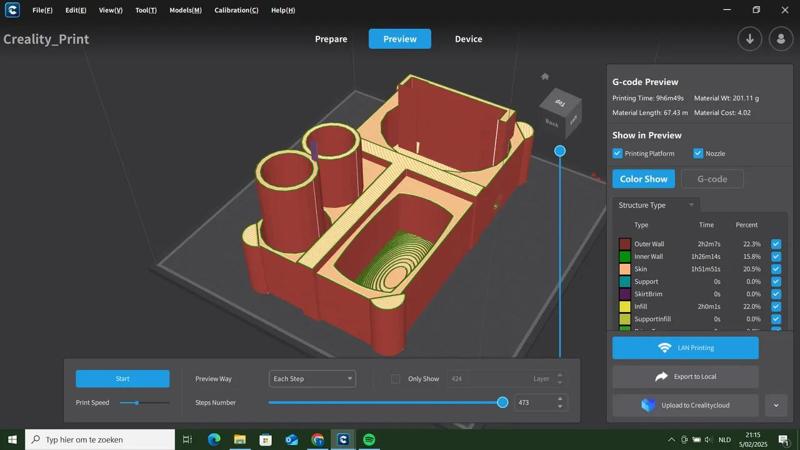Viewport: 800px width, 450px height.
Task: Open the Calibration menu
Action: pos(236,10)
